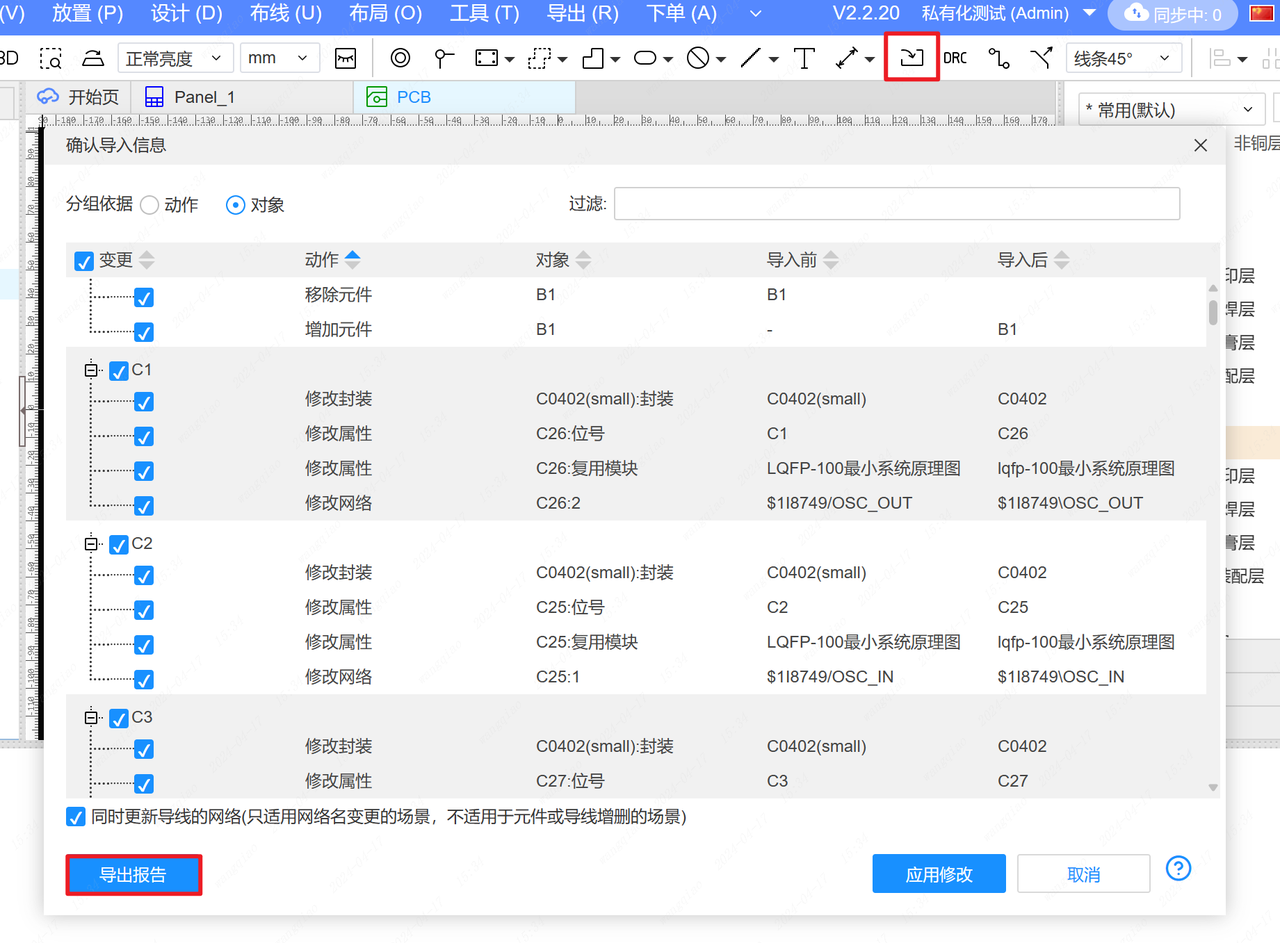Sort the 动作 column
Screen dimensions: 1280x943
coord(352,260)
